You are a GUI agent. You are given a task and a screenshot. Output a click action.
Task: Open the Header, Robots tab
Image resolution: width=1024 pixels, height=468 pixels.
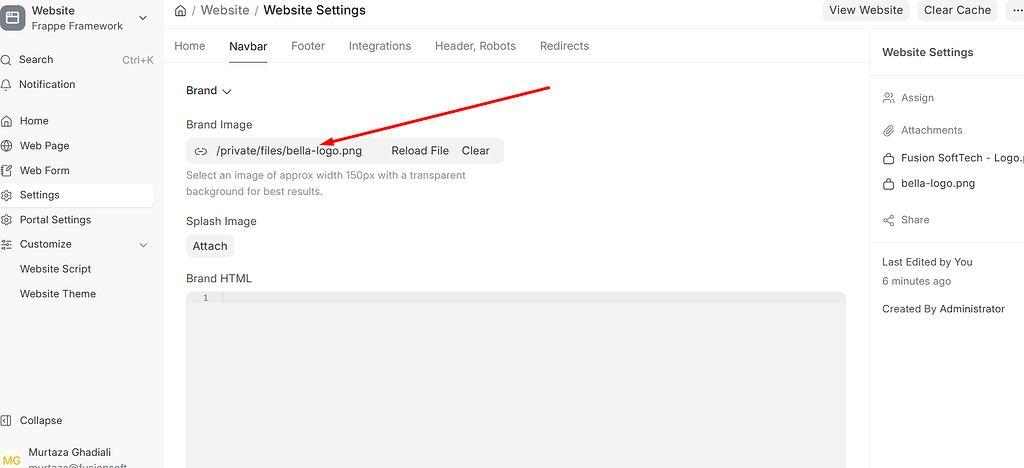coord(475,46)
